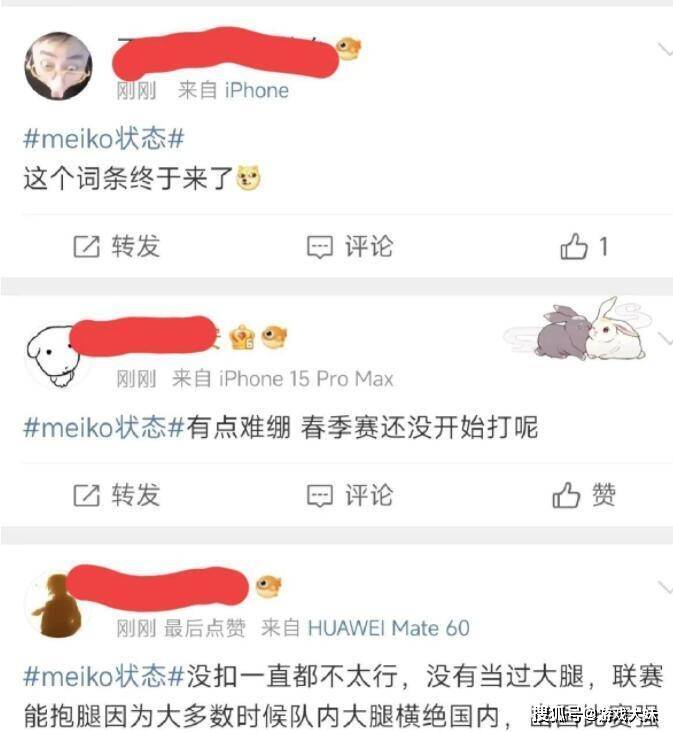Tap the fish badge next to crown
The image size is (673, 732).
(274, 337)
